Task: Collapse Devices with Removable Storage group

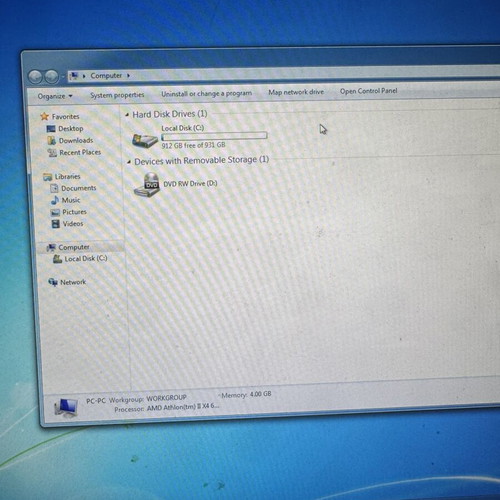Action: [129, 162]
